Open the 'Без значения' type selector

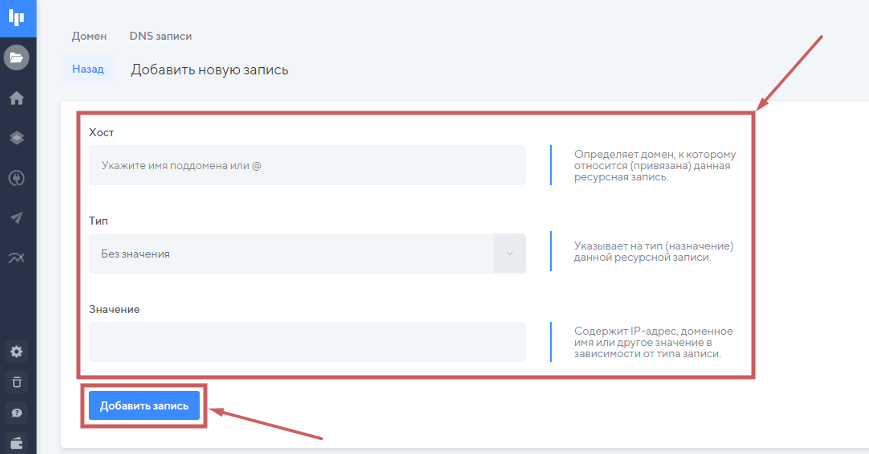pos(292,254)
